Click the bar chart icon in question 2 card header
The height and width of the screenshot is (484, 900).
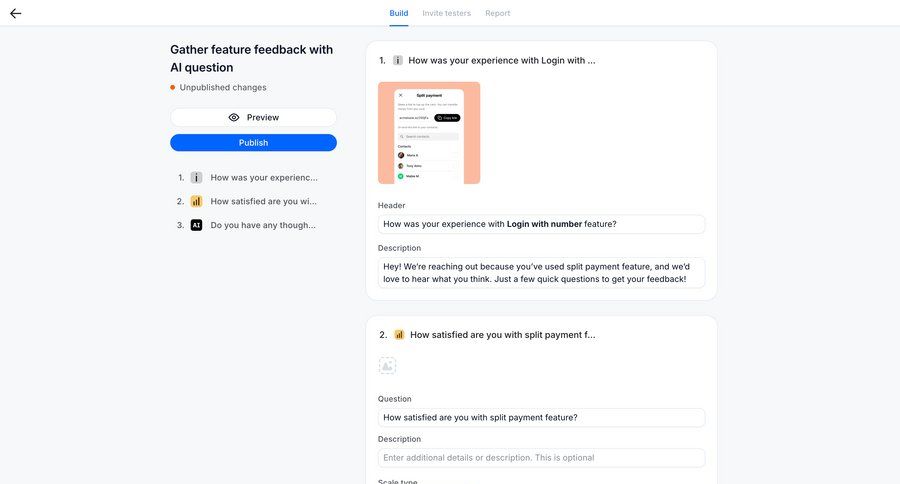[399, 335]
